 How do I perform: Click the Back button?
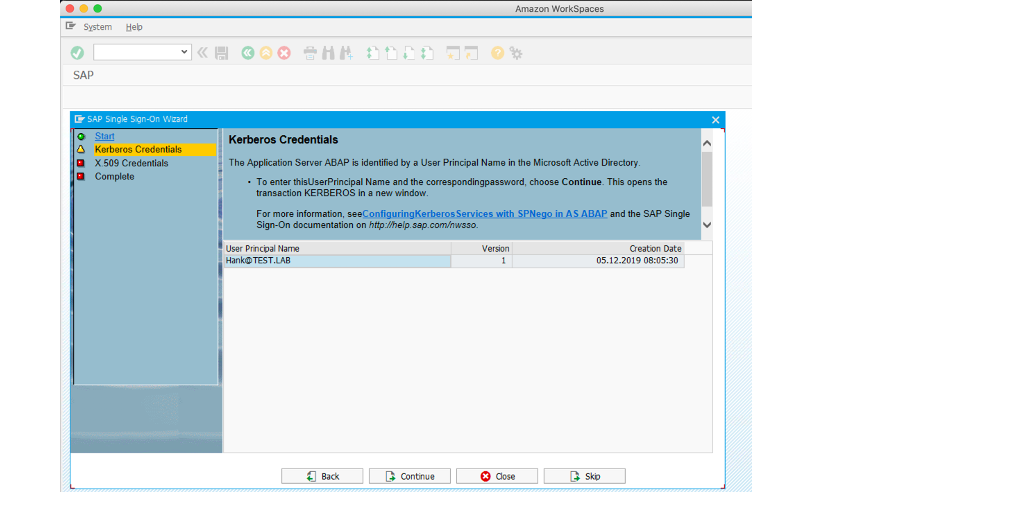click(322, 476)
